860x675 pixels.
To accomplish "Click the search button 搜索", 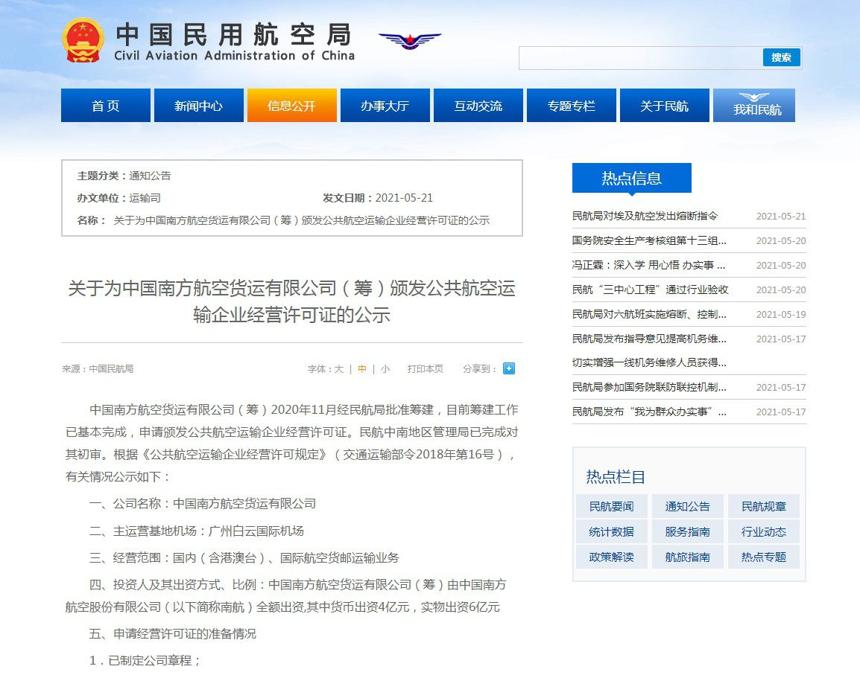I will pyautogui.click(x=781, y=58).
